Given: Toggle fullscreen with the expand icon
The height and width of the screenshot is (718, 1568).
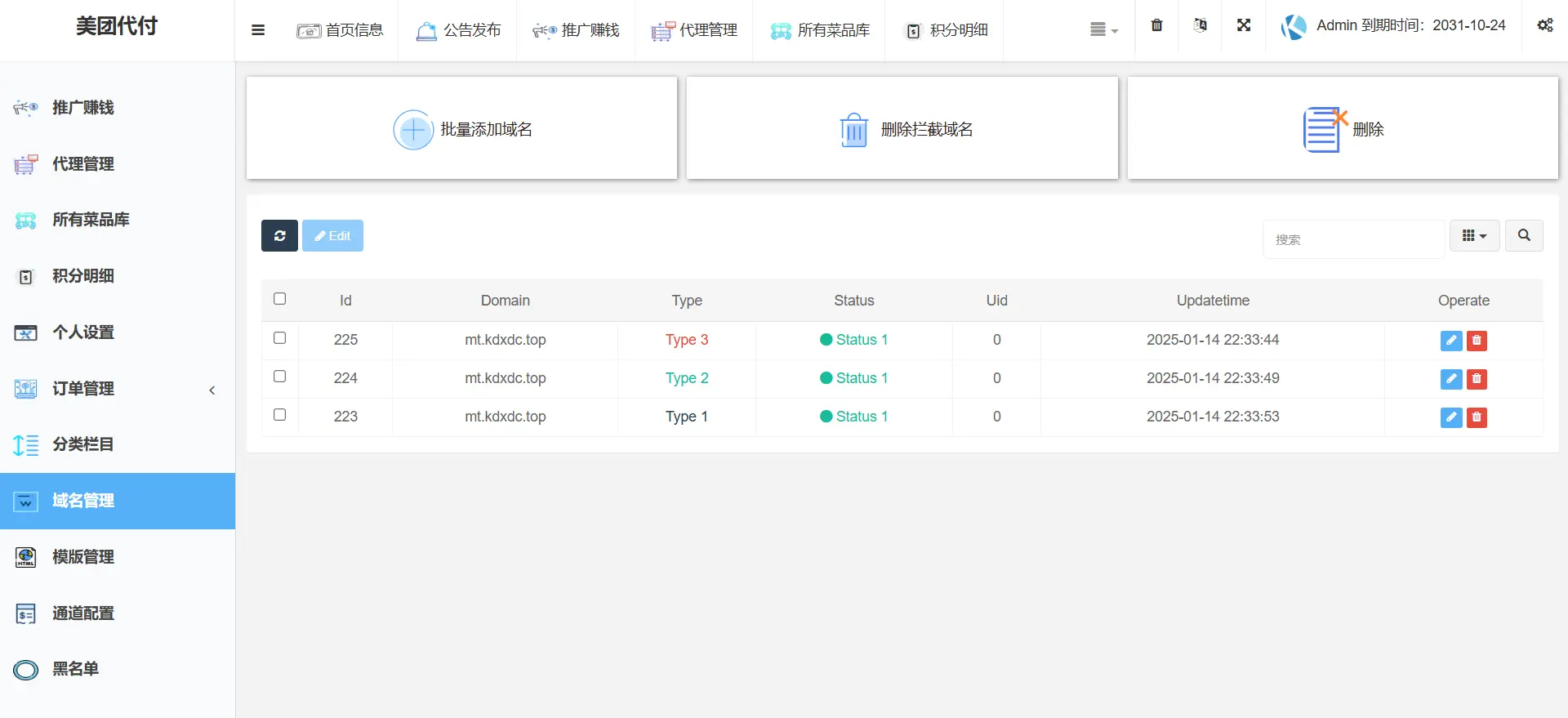Looking at the screenshot, I should click(1244, 25).
